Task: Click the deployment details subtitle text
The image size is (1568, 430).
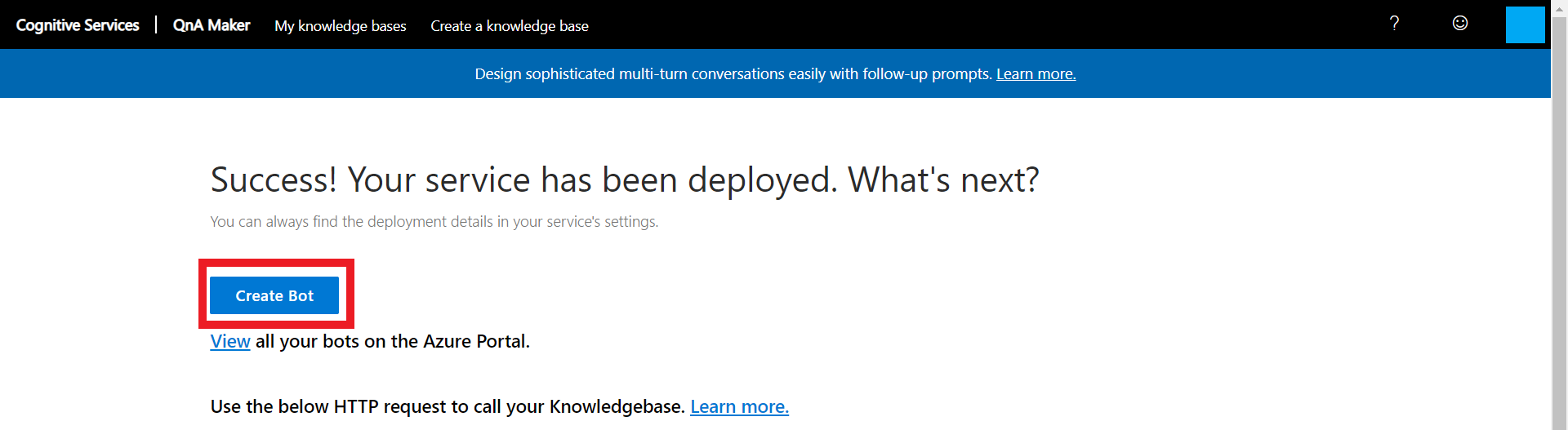Action: (434, 222)
